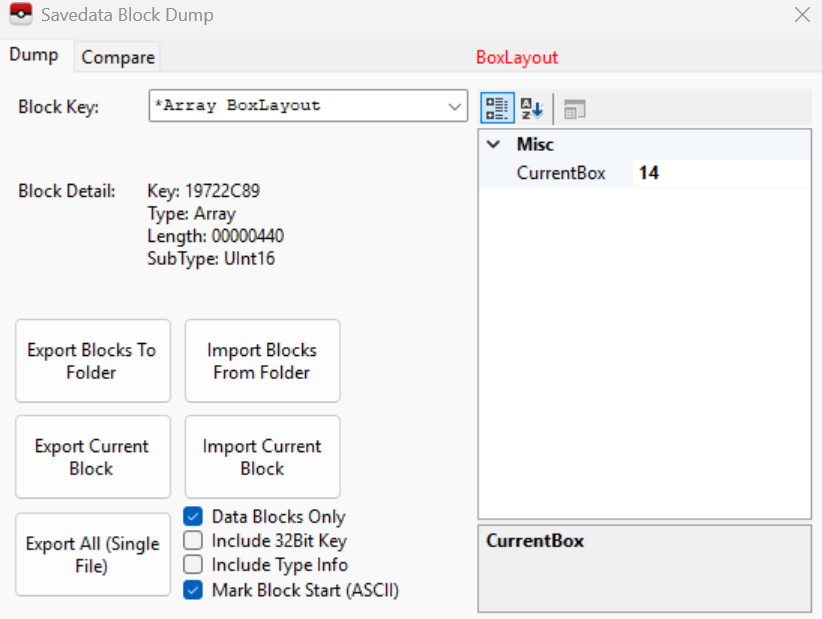Click the Pokeball app icon in title bar

pos(20,14)
